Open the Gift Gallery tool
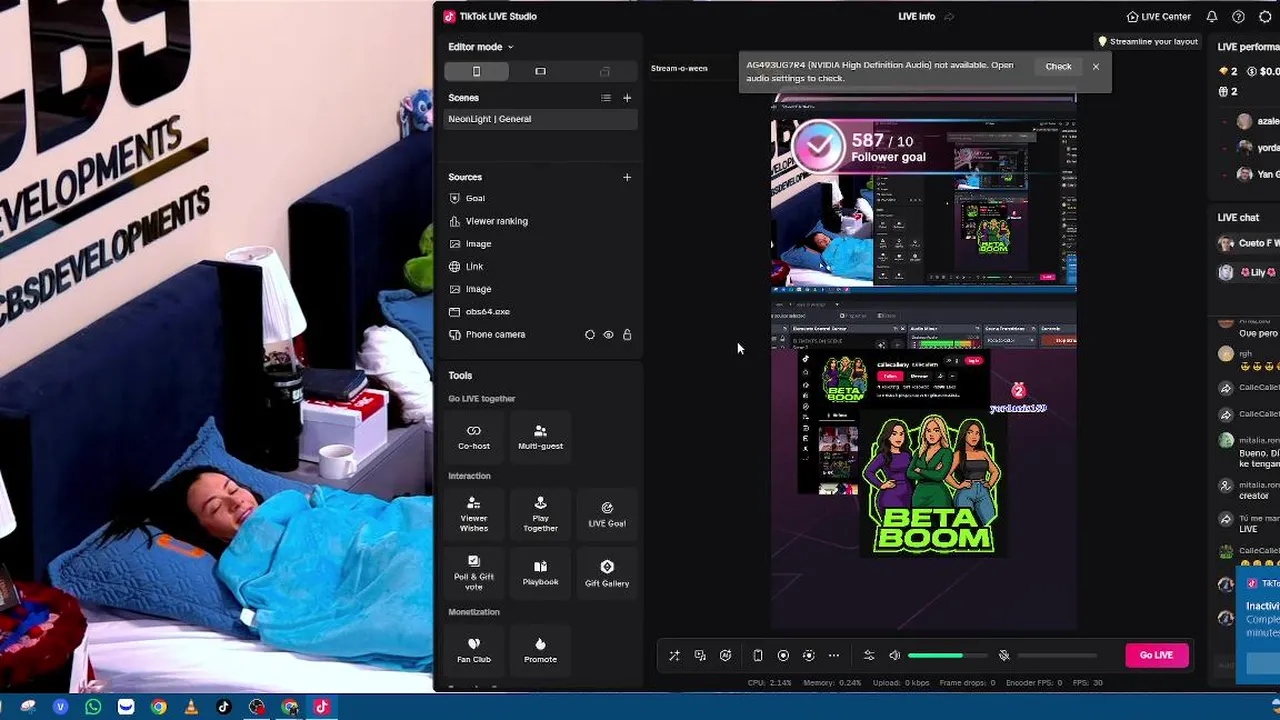The image size is (1280, 720). point(607,573)
